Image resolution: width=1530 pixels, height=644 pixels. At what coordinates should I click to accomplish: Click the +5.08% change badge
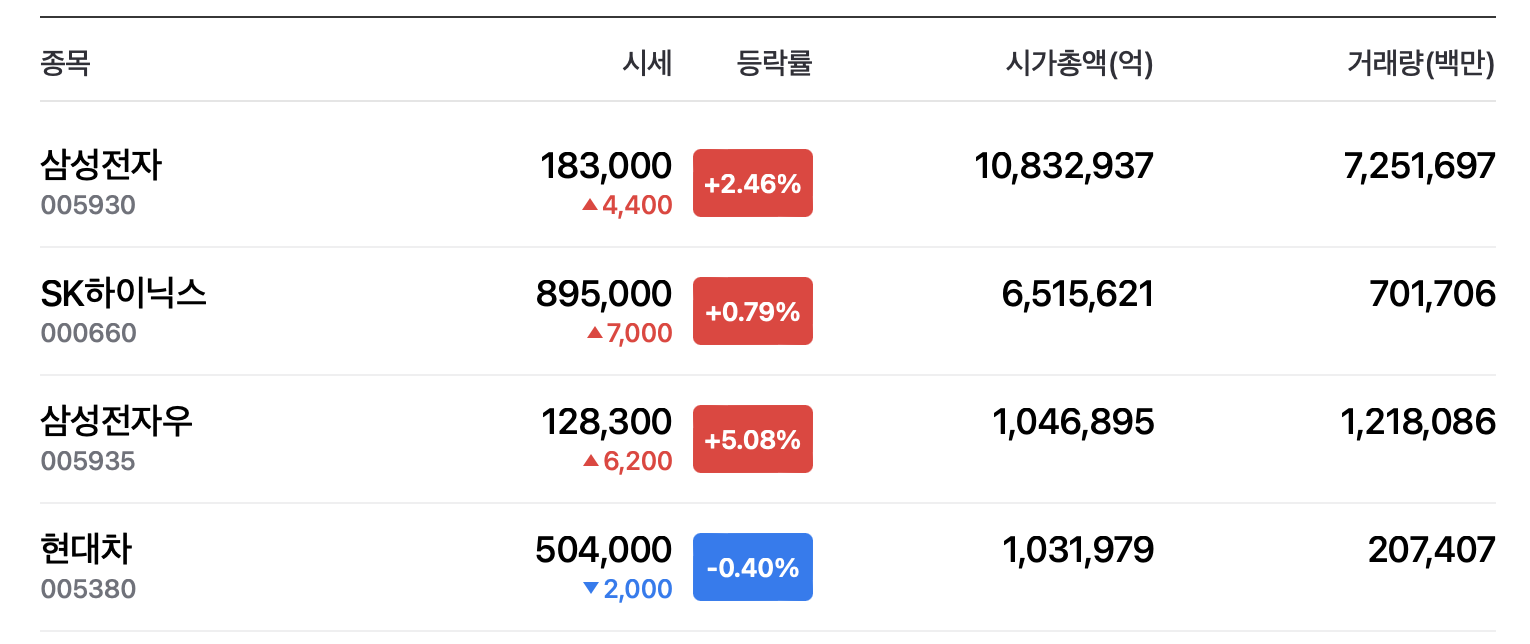752,439
